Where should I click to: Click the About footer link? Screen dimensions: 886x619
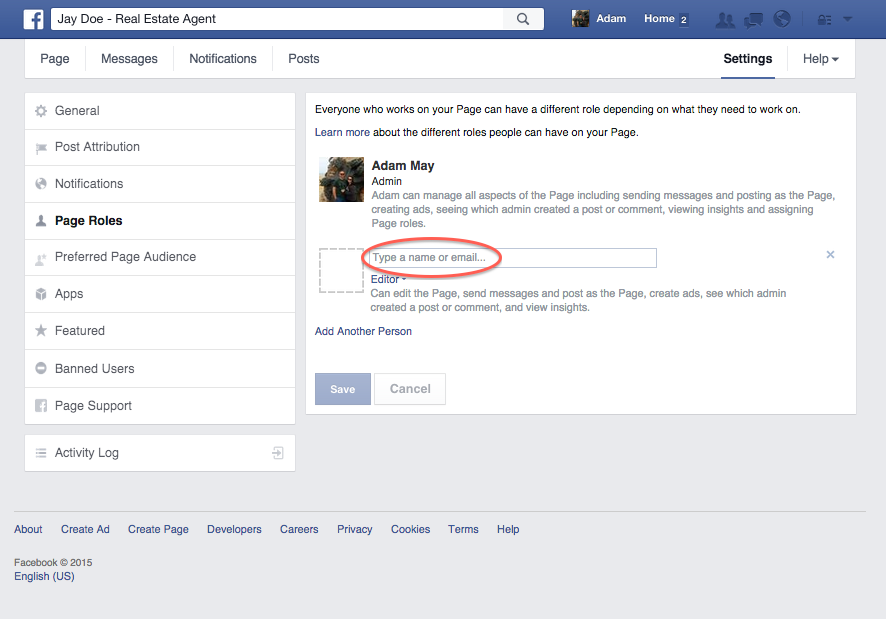tap(28, 529)
